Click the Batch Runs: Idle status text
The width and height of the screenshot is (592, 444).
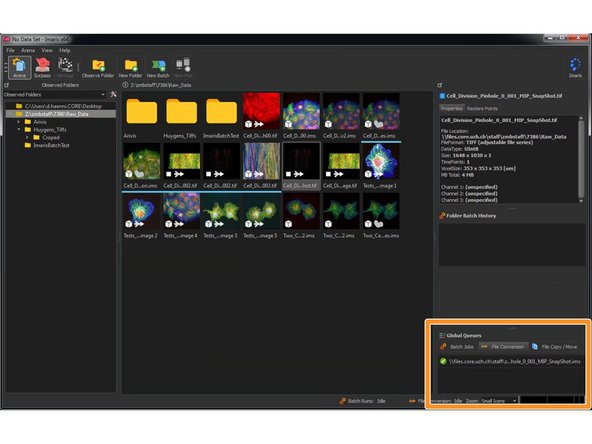coord(366,401)
